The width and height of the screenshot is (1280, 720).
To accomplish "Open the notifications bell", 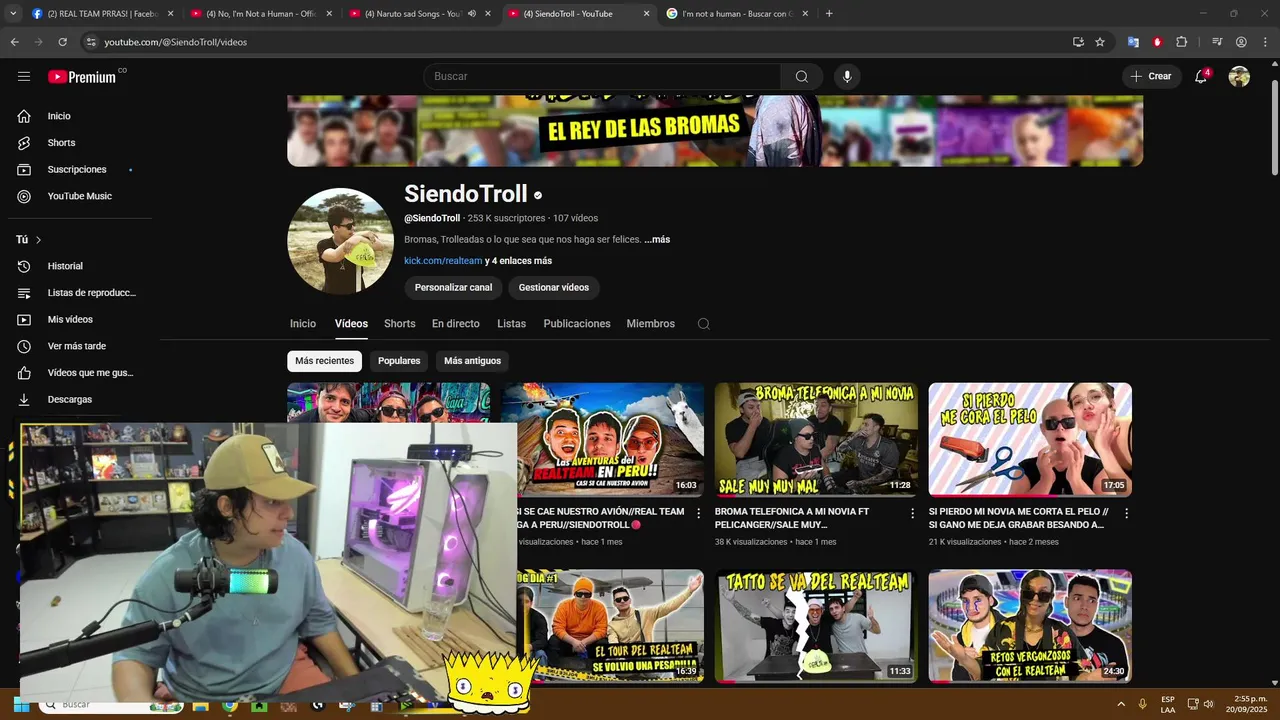I will pos(1201,76).
